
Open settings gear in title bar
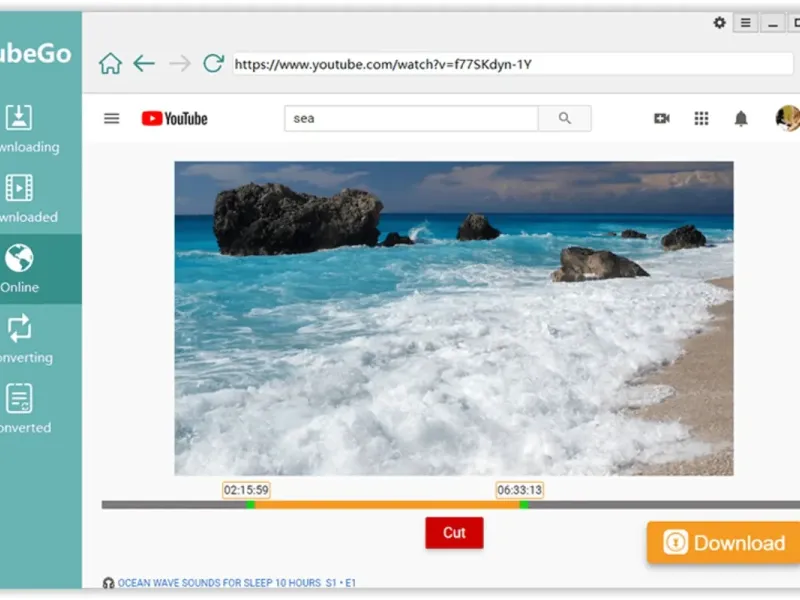tap(719, 22)
